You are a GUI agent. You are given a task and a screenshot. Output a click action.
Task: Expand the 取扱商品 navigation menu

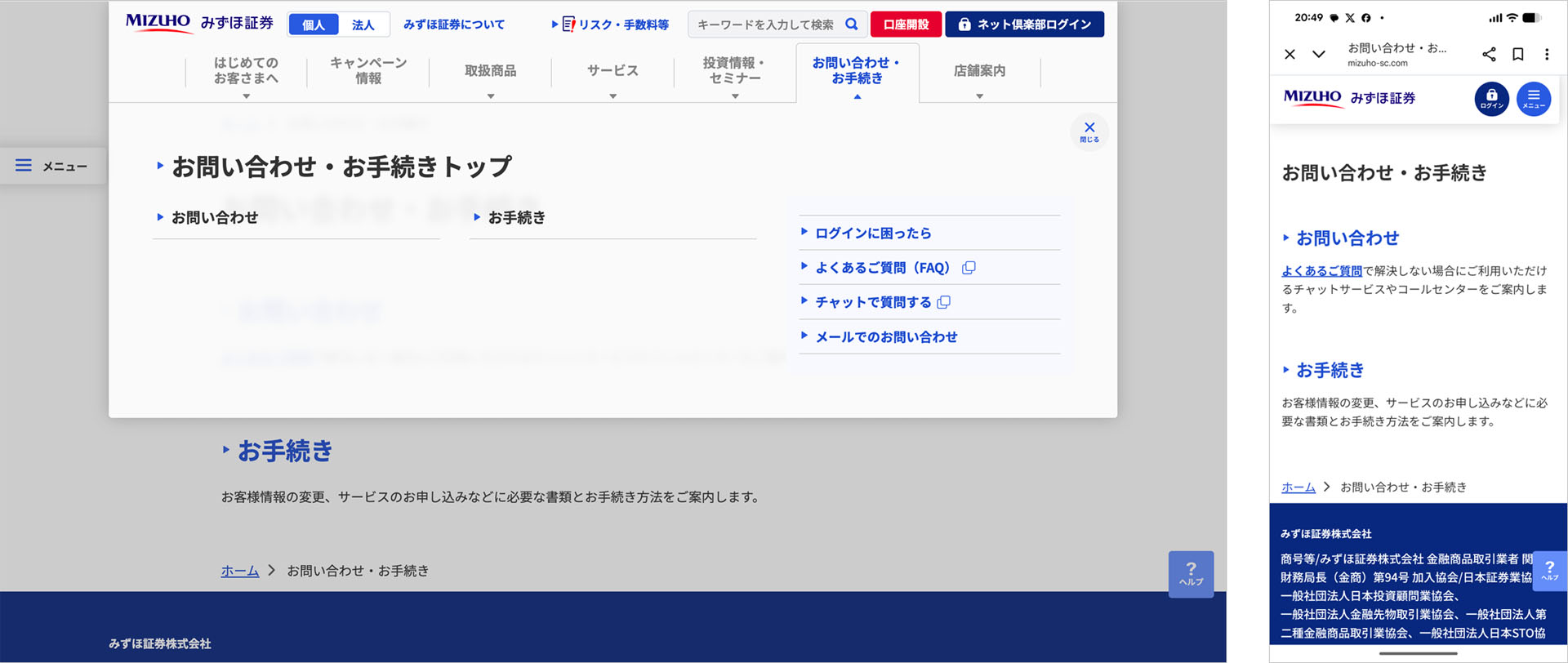point(490,72)
